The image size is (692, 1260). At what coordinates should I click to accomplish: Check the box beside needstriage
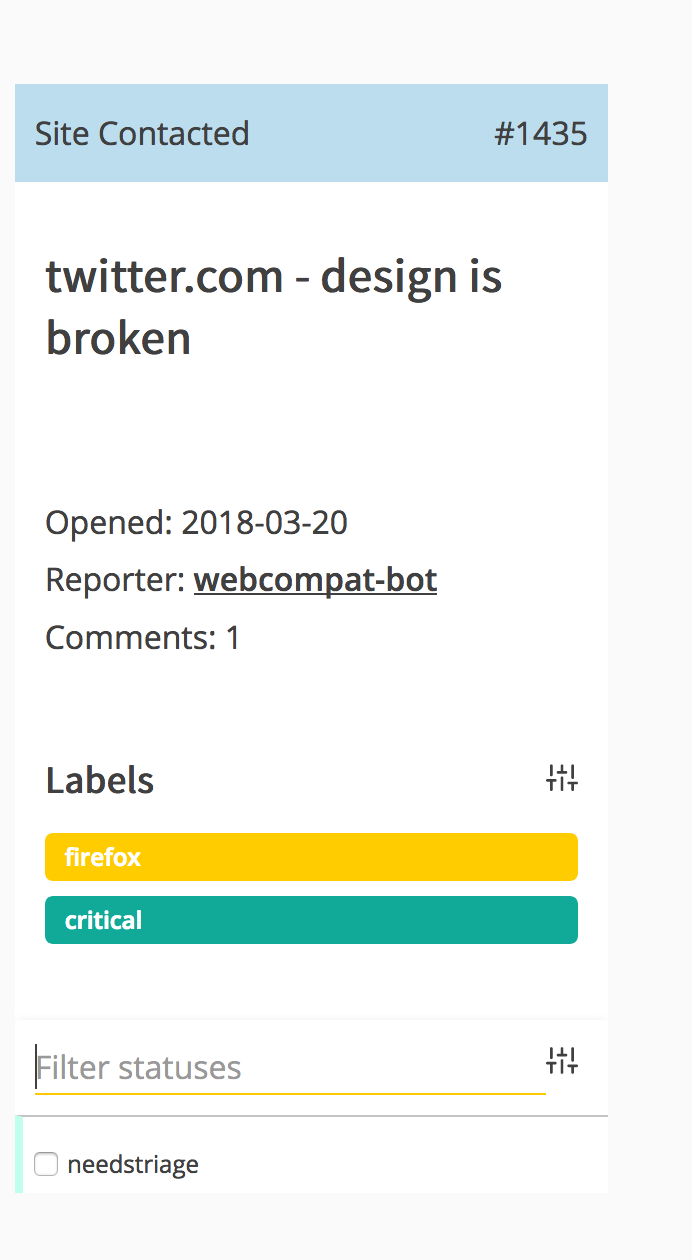tap(46, 1164)
